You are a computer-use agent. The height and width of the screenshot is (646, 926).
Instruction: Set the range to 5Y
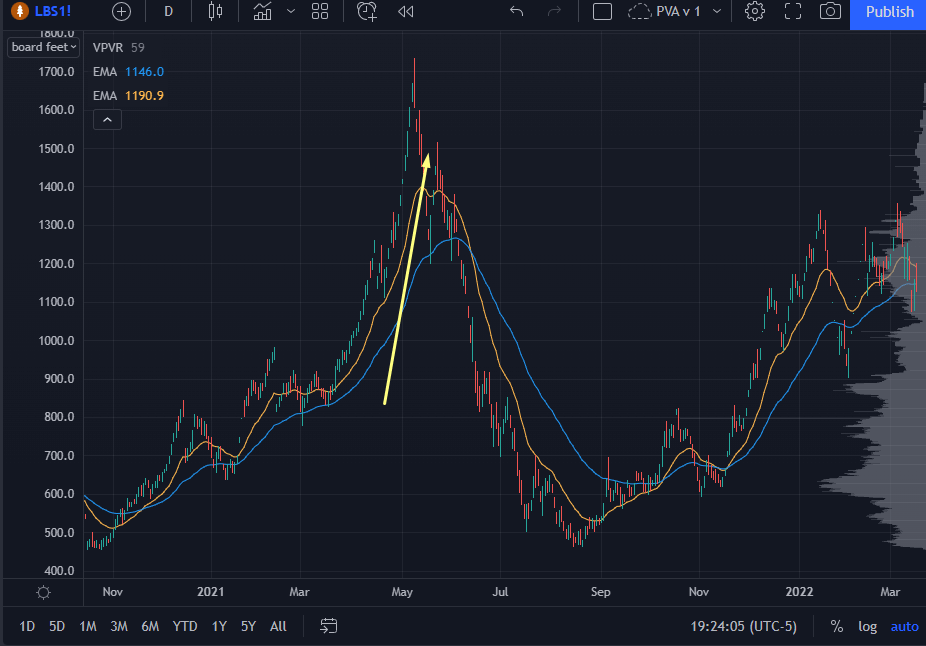248,626
